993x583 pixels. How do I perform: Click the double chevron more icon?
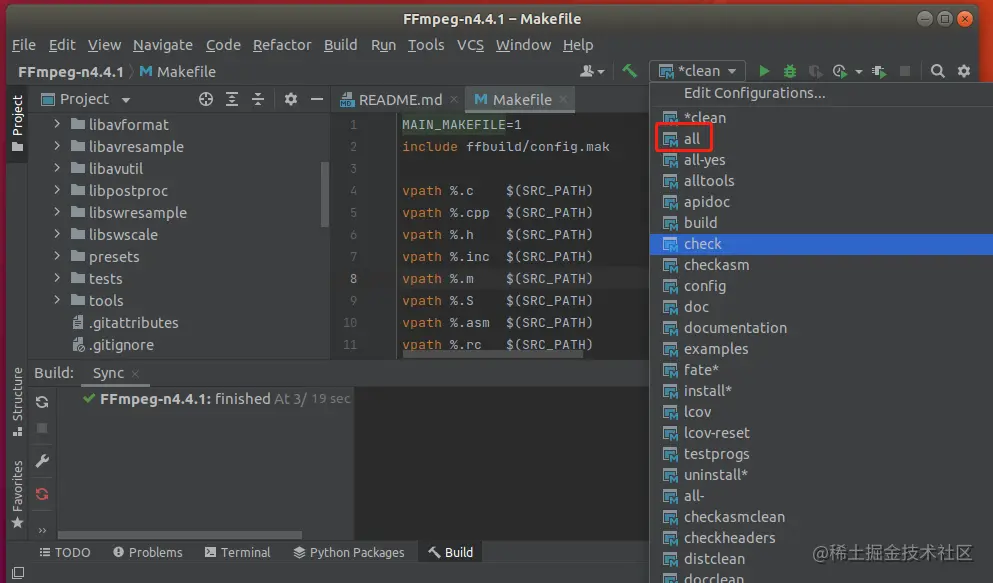[x=42, y=530]
